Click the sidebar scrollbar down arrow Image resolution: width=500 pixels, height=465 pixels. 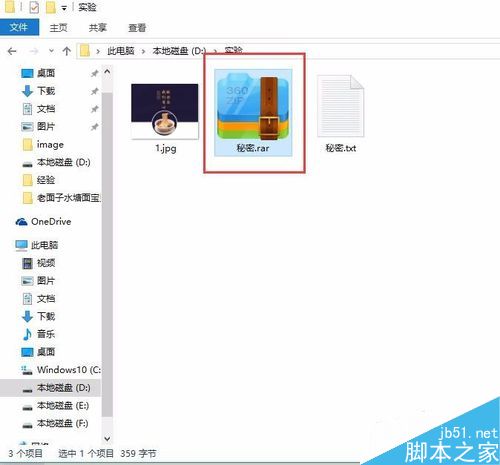[x=107, y=438]
